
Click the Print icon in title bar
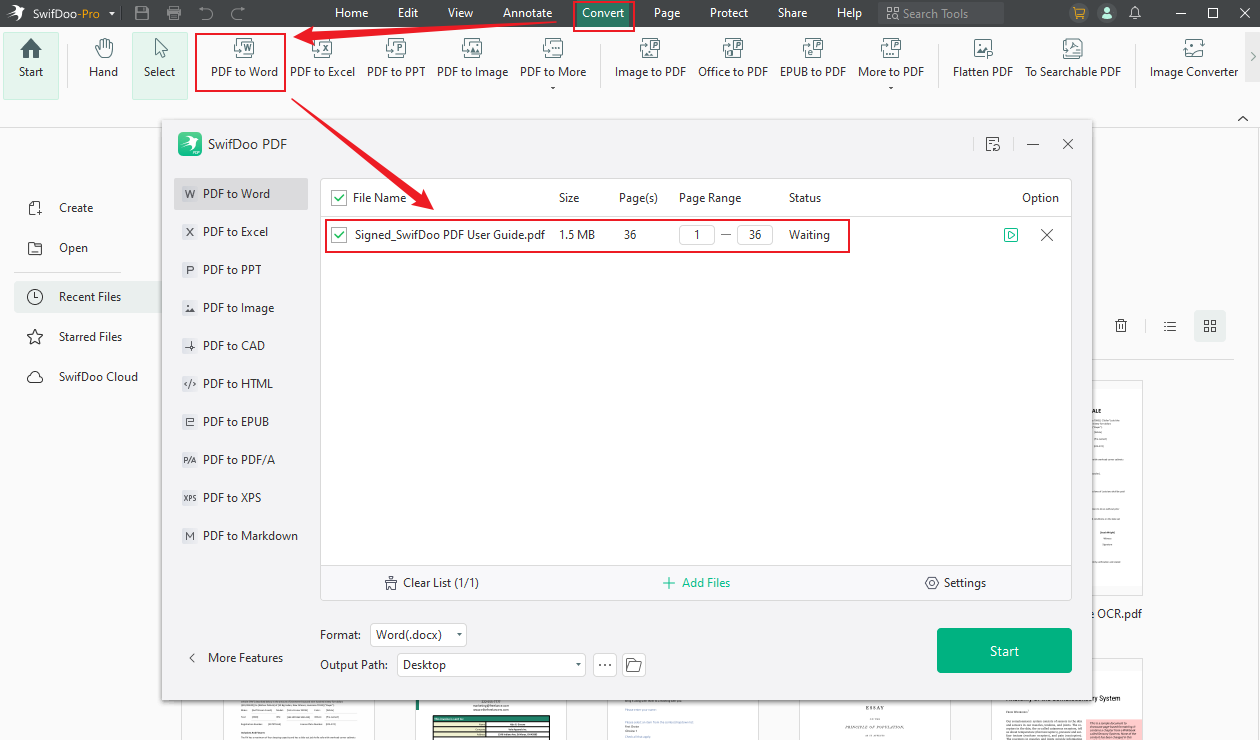click(174, 13)
